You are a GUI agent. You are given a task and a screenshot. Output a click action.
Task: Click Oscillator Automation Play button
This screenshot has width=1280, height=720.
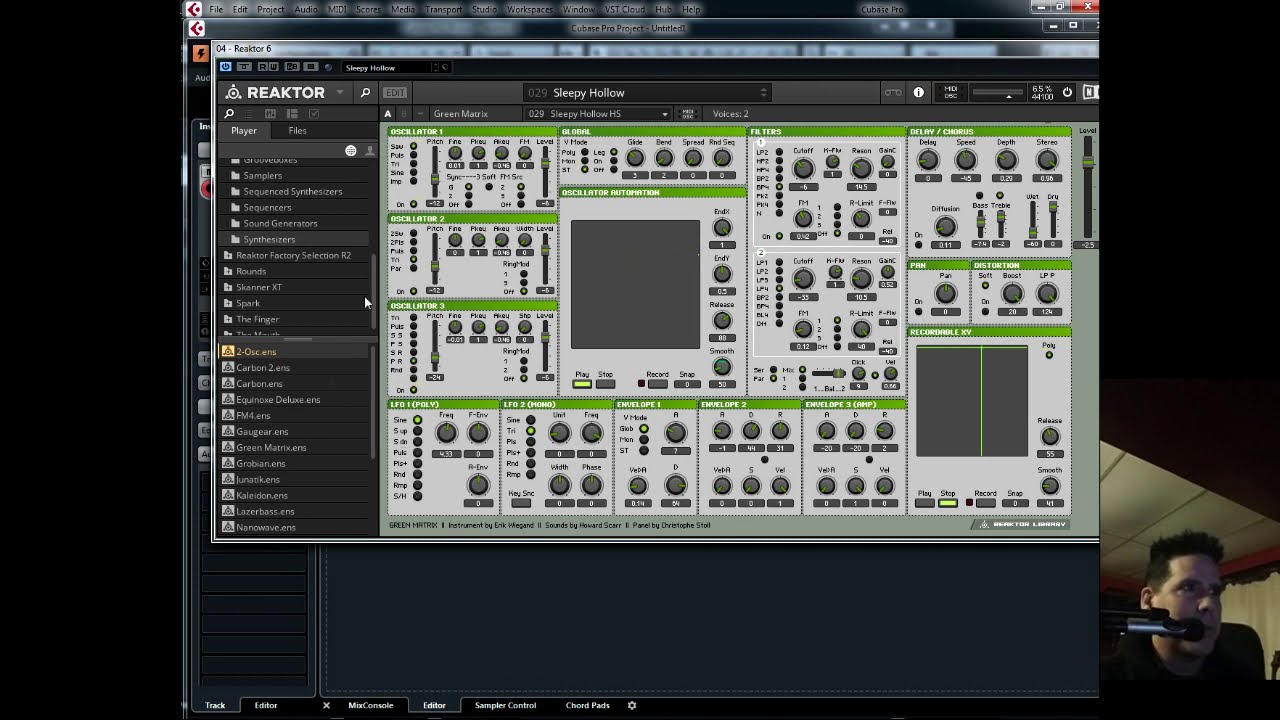pyautogui.click(x=582, y=384)
